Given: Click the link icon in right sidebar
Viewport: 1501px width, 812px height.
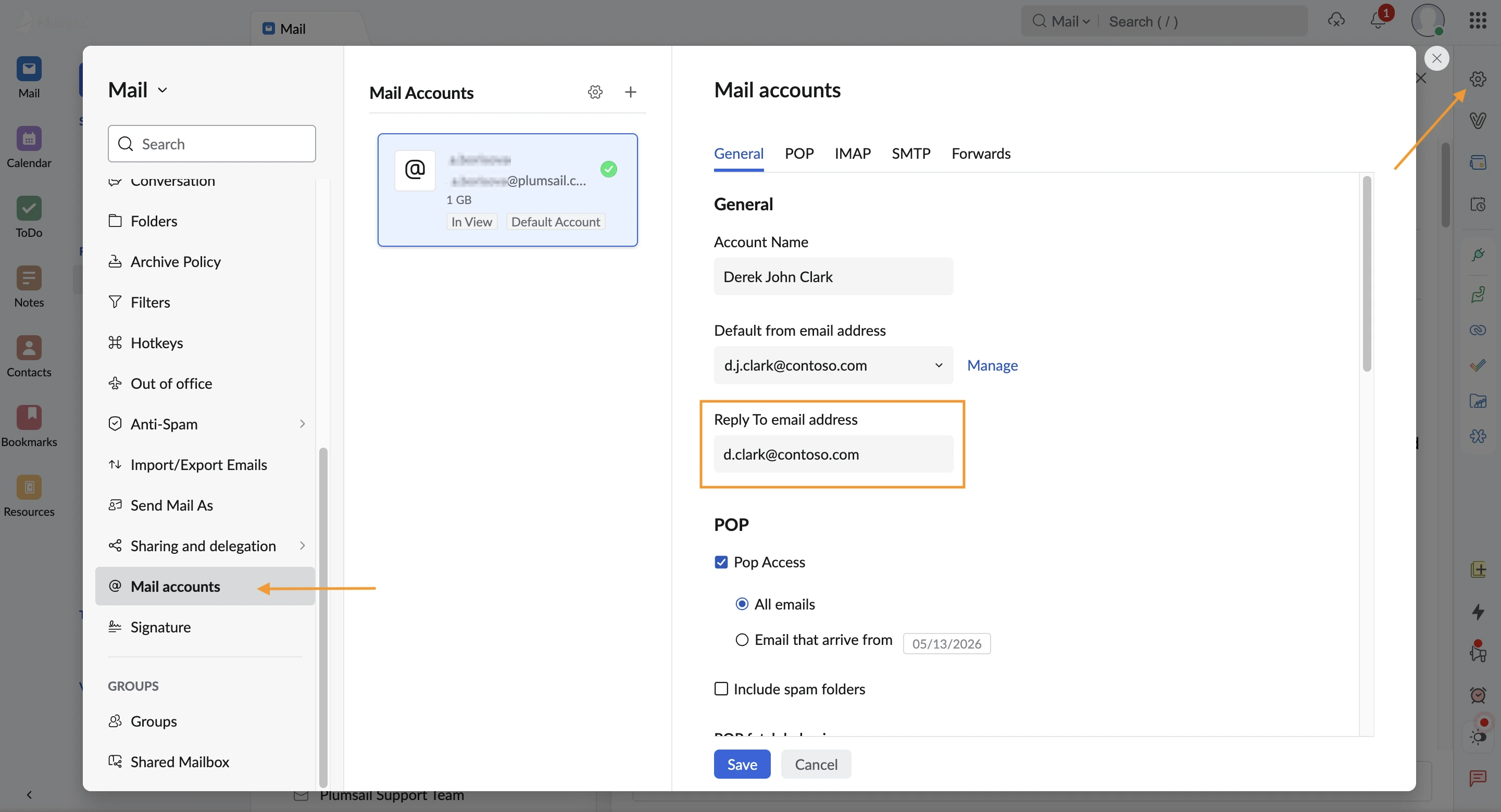Looking at the screenshot, I should click(x=1478, y=331).
